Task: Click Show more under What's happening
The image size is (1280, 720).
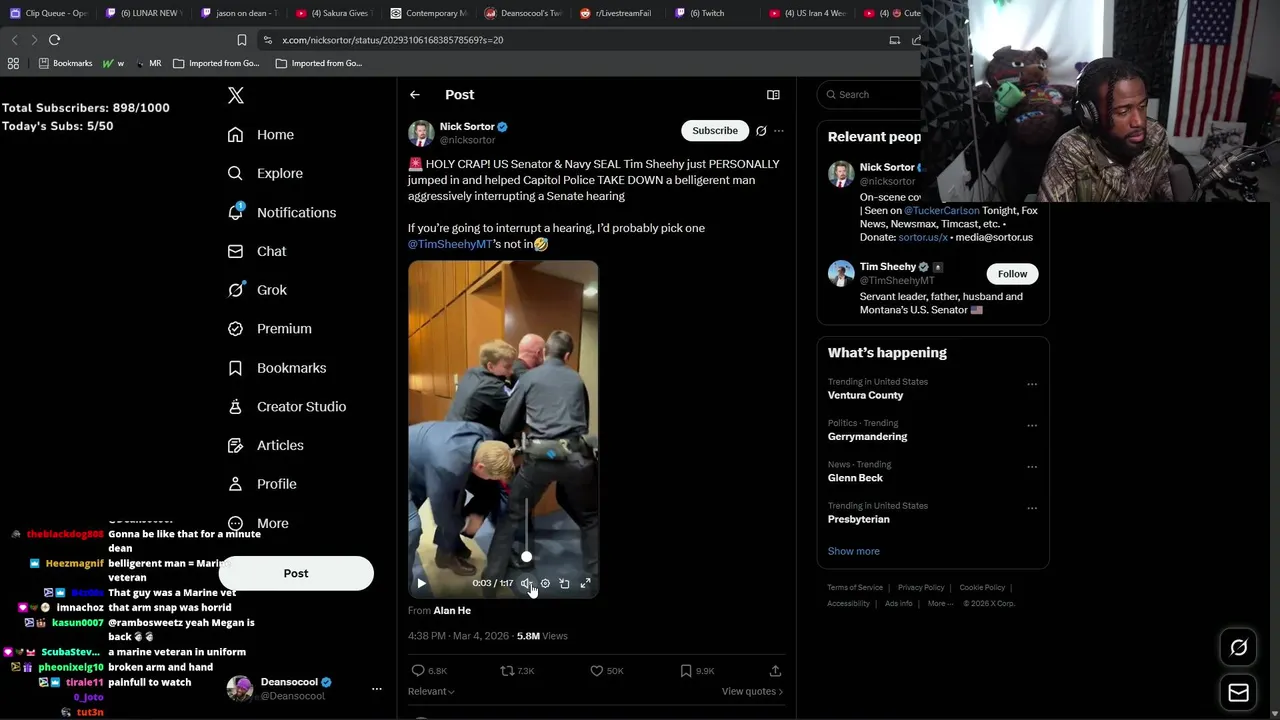Action: coord(853,551)
